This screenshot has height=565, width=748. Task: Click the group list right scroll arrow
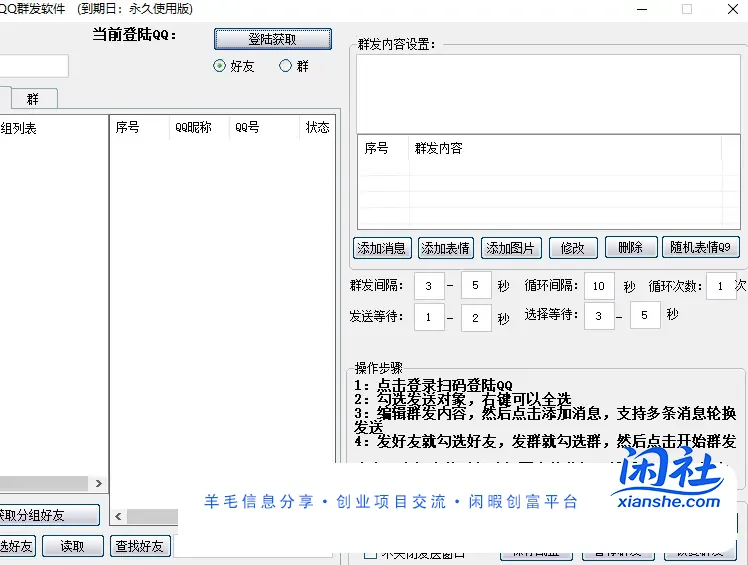(x=98, y=484)
